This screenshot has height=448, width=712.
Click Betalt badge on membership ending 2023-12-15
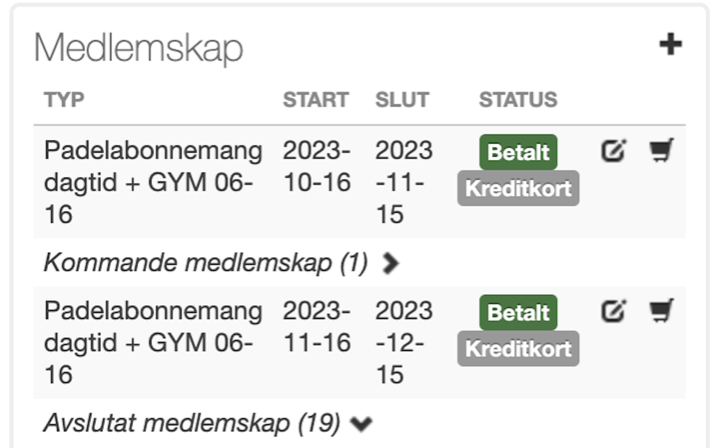[x=518, y=313]
